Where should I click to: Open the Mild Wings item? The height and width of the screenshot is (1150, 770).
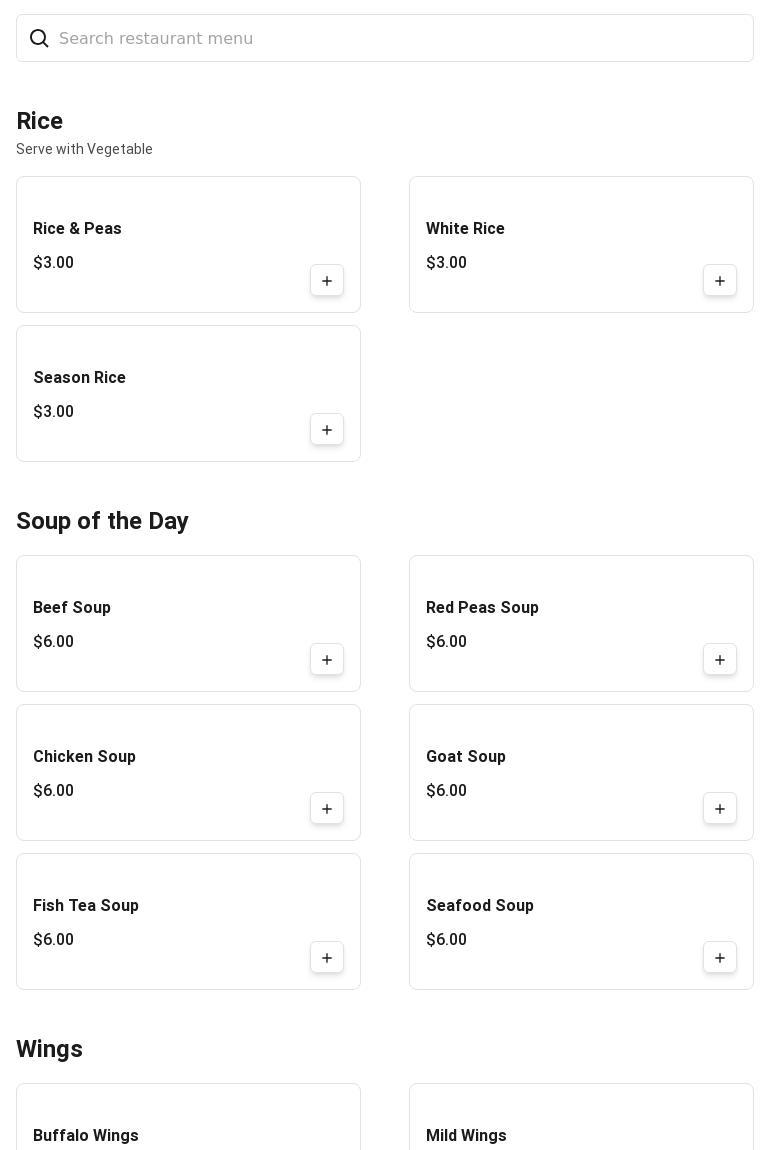[x=466, y=1135]
